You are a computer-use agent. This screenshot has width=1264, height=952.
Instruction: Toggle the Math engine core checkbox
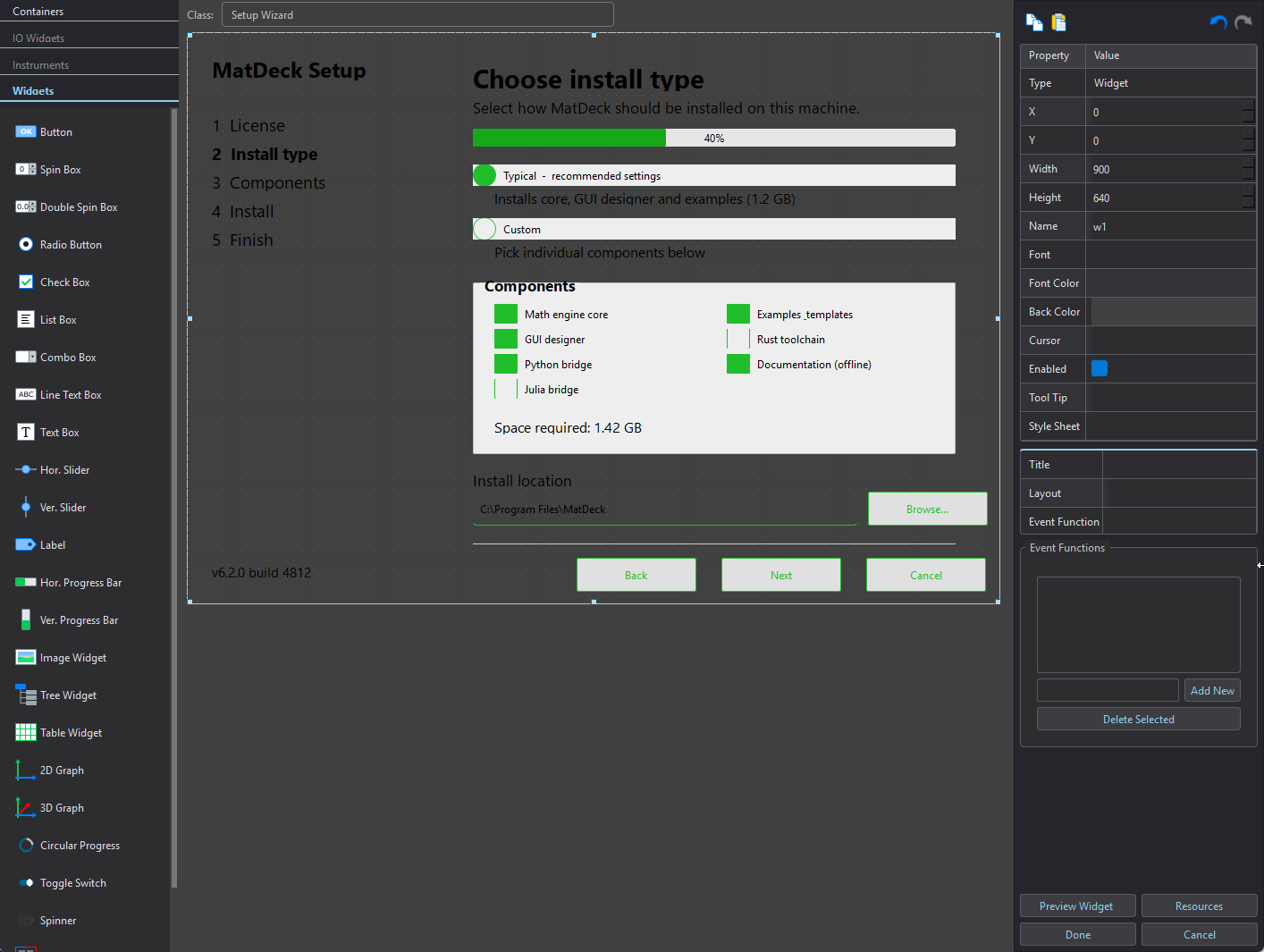tap(506, 314)
